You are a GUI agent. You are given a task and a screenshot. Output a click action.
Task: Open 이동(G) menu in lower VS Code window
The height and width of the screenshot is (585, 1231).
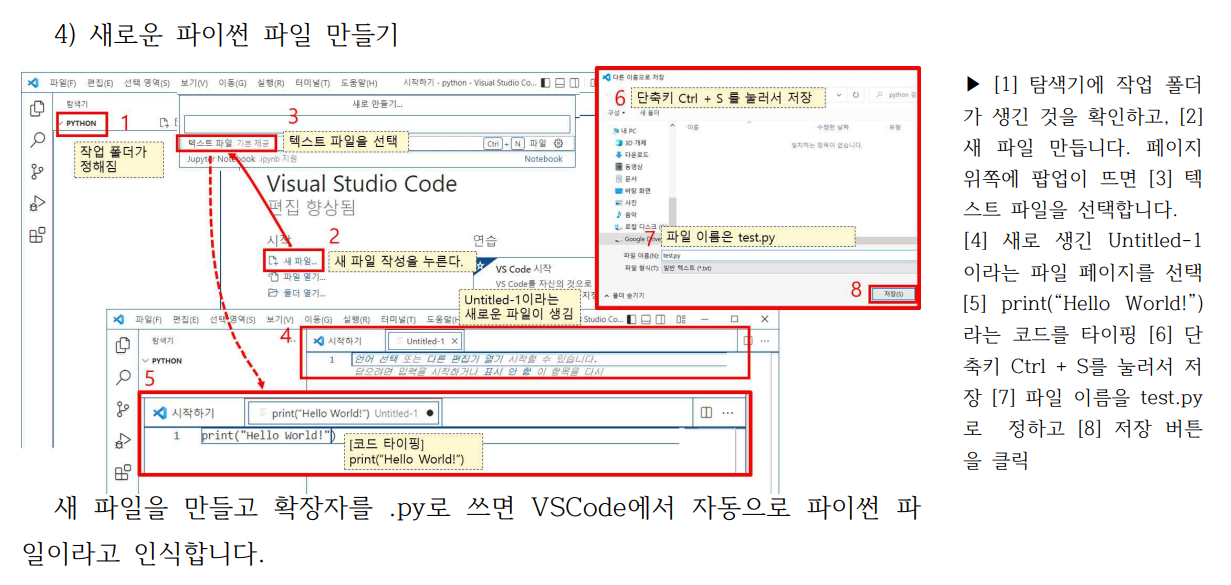[x=319, y=320]
